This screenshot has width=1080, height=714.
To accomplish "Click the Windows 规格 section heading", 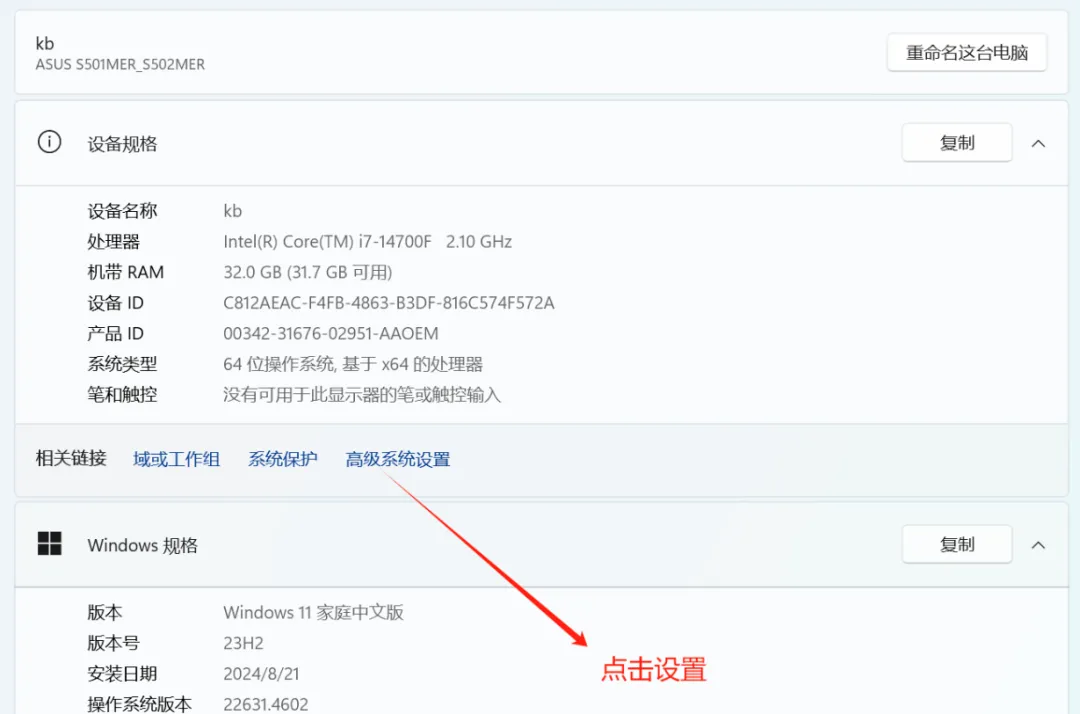I will tap(143, 545).
